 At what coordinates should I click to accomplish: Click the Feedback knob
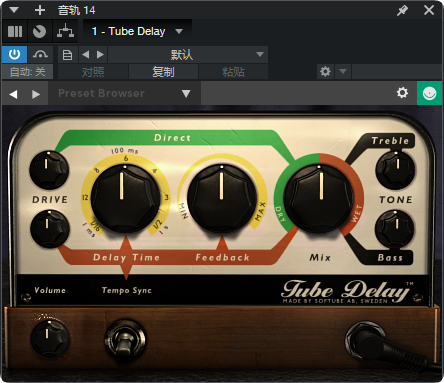point(222,198)
